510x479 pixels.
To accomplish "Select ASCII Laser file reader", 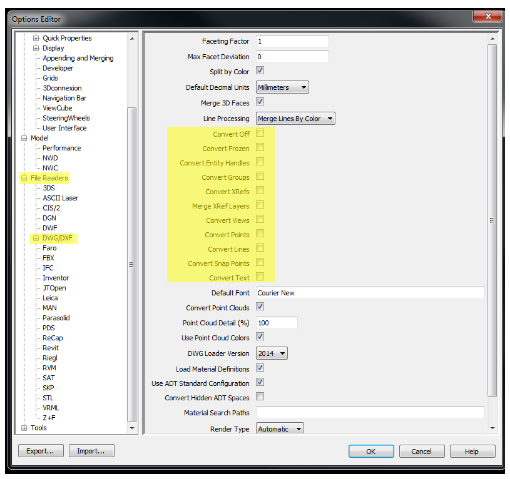I will [60, 198].
